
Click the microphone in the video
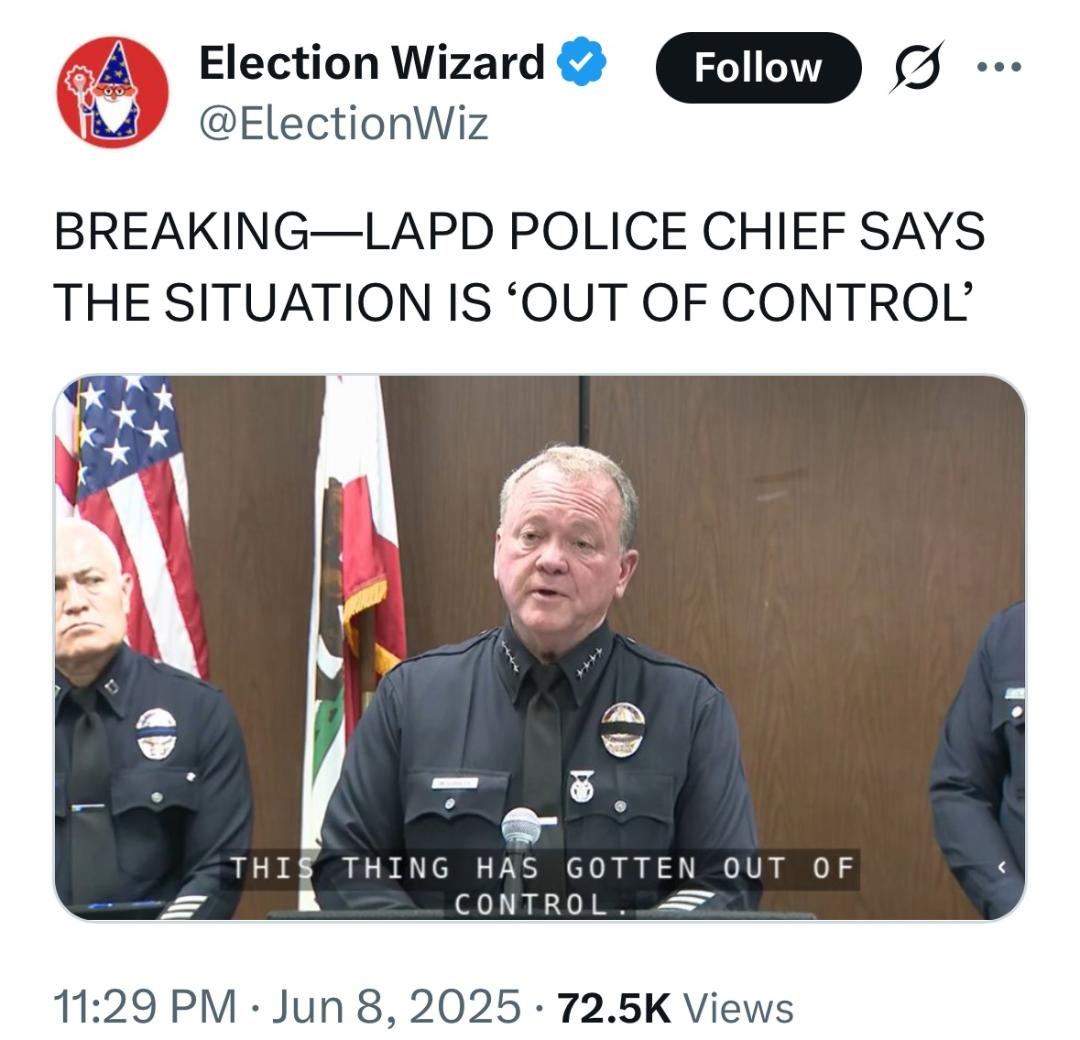coord(521,835)
